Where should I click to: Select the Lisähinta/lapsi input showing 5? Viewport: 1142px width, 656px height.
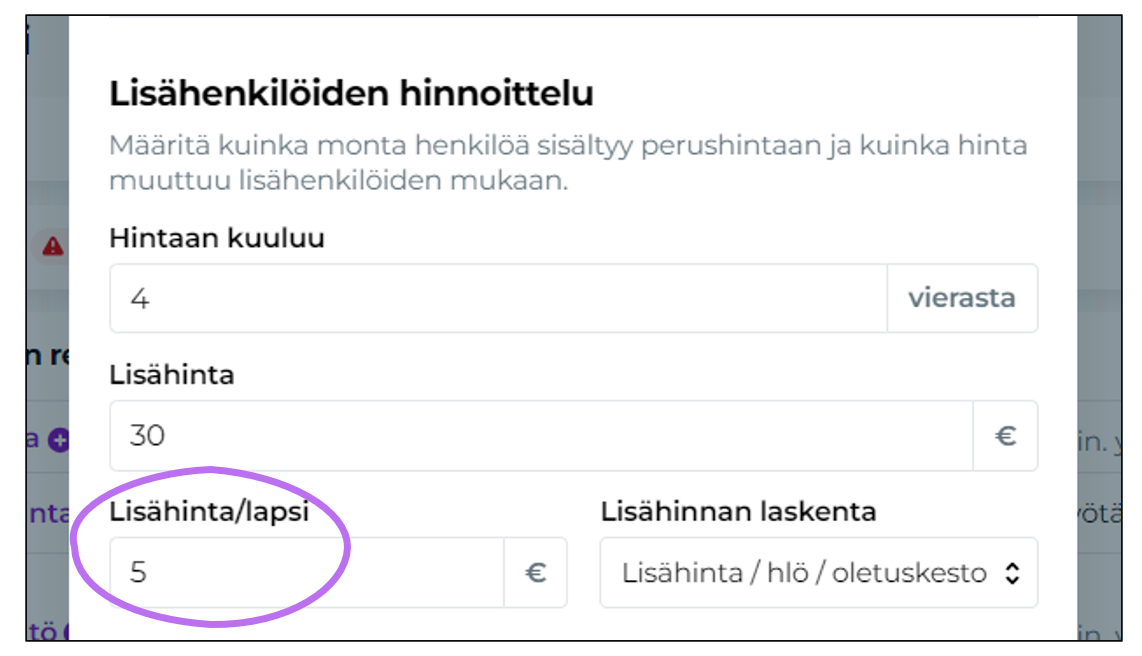point(300,573)
